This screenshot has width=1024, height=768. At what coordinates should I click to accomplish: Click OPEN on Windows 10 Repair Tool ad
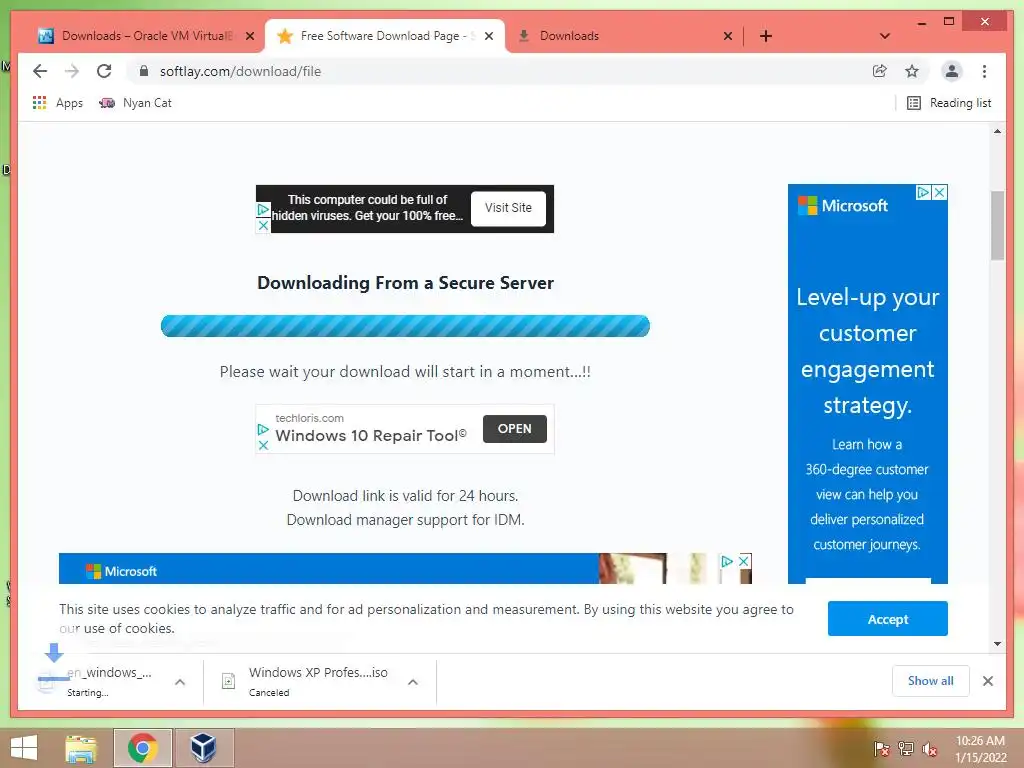pyautogui.click(x=515, y=429)
